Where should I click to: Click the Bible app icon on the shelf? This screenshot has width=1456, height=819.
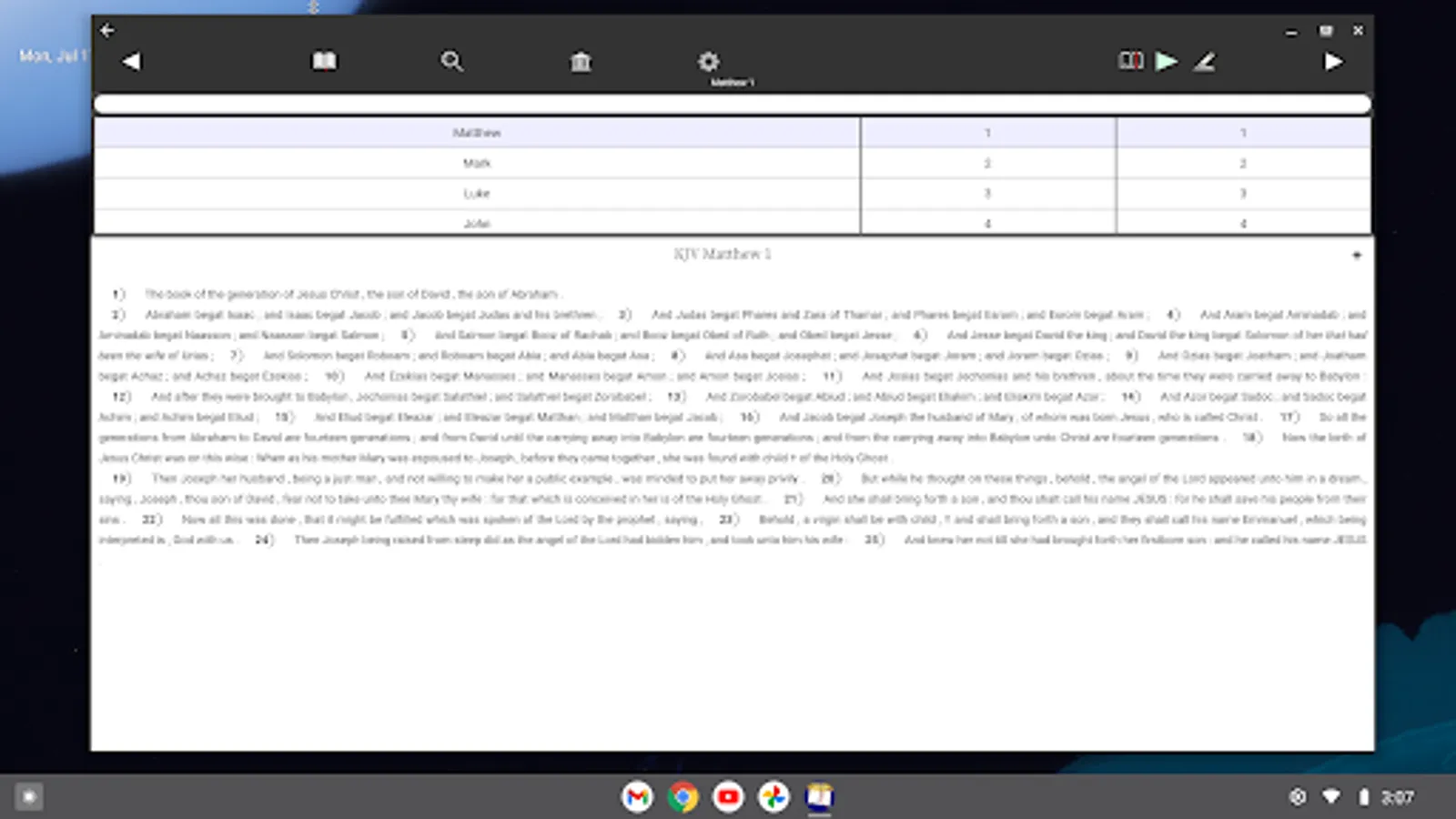click(819, 797)
